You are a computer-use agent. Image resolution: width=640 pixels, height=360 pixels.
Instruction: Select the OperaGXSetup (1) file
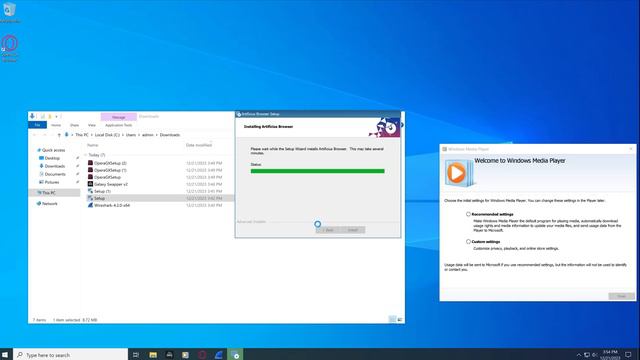click(110, 170)
